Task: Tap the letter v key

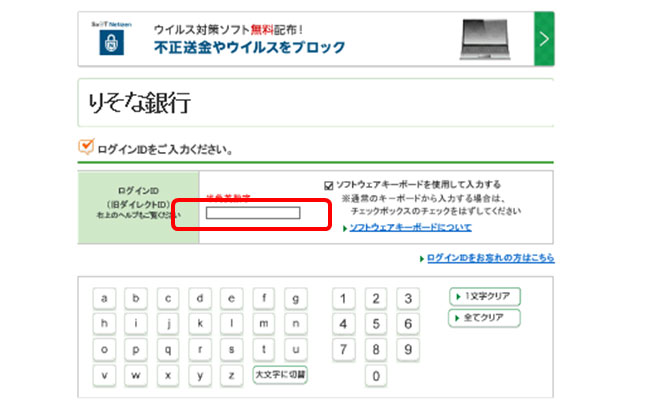Action: 104,375
